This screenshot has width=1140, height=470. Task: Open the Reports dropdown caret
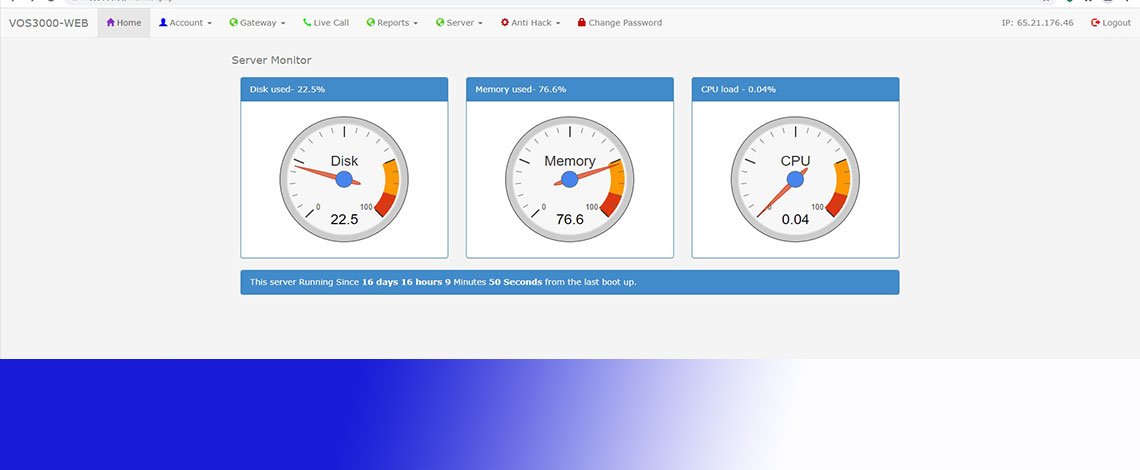(416, 24)
